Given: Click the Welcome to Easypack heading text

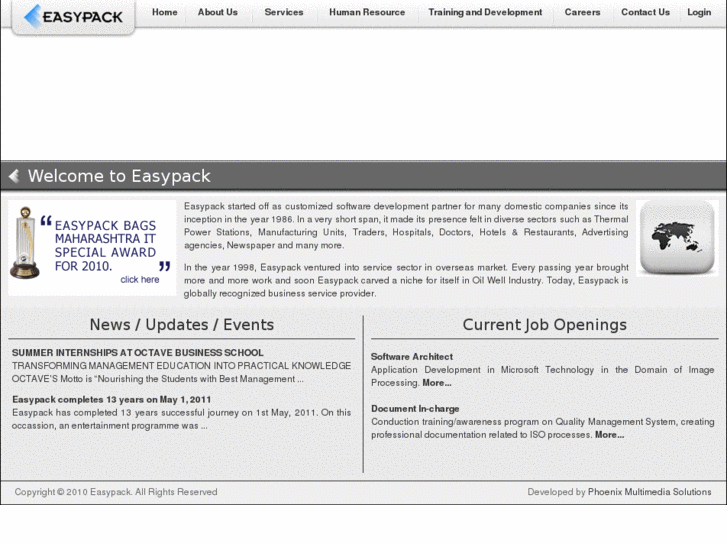Looking at the screenshot, I should click(x=119, y=176).
